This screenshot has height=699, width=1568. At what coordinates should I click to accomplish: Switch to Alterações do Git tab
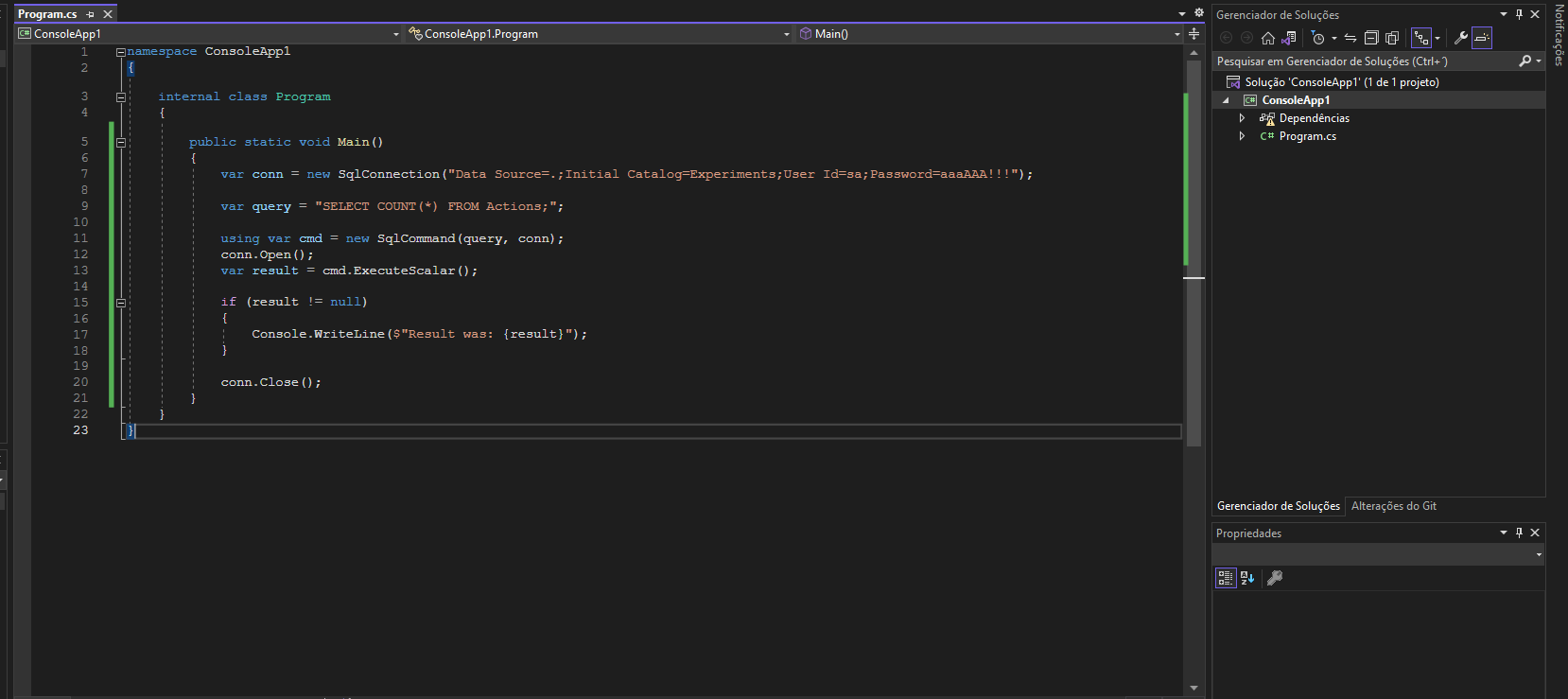(x=1394, y=506)
